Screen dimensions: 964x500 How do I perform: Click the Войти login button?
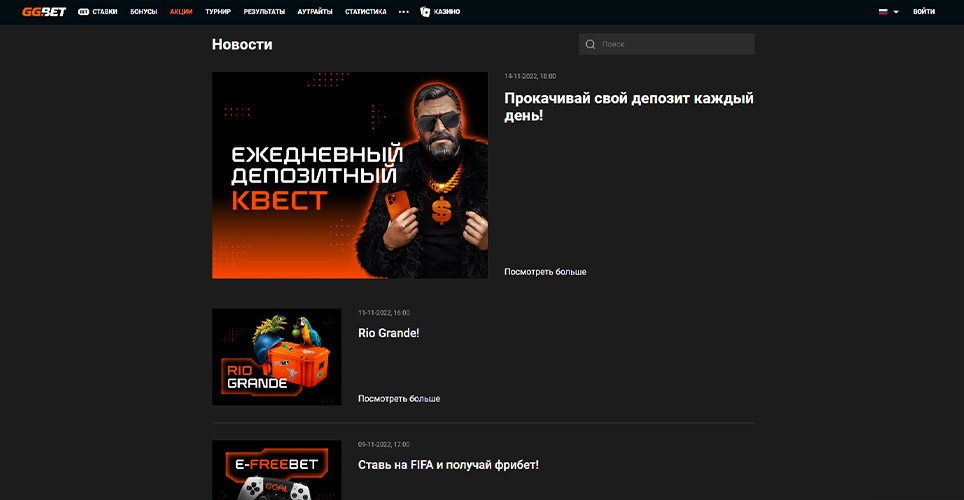923,12
